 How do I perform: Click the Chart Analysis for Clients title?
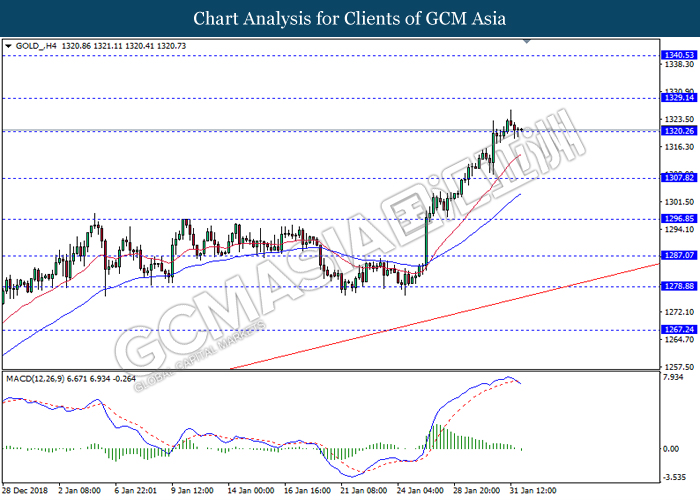click(350, 18)
